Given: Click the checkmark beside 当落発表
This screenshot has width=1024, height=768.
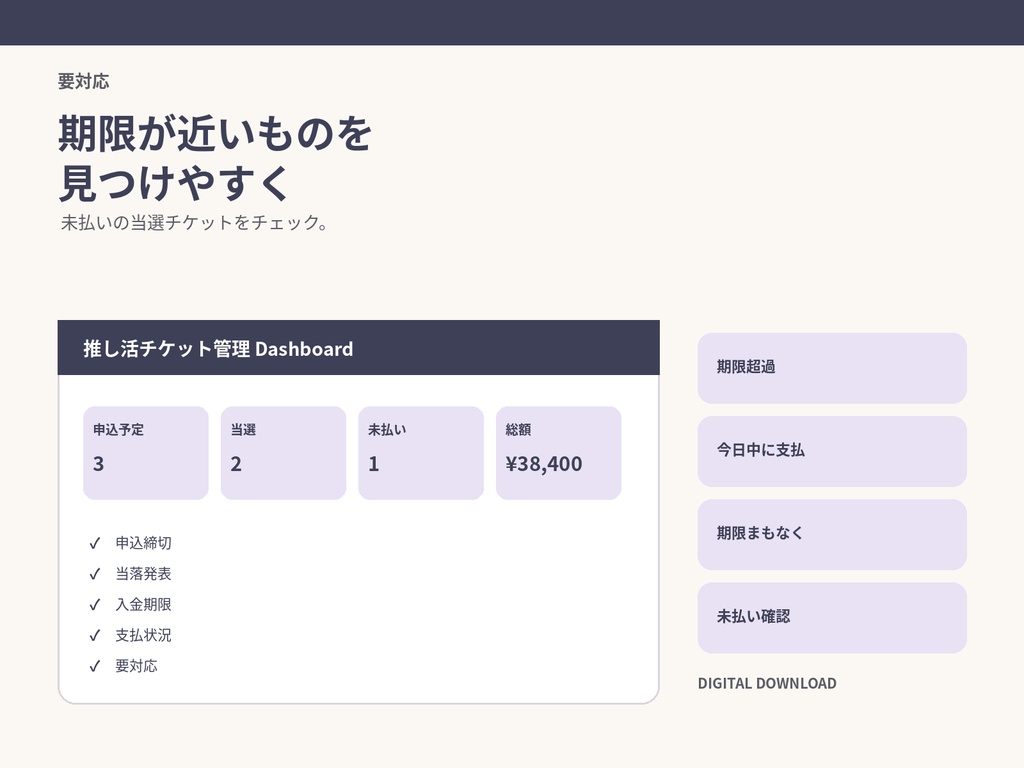Looking at the screenshot, I should tap(95, 574).
